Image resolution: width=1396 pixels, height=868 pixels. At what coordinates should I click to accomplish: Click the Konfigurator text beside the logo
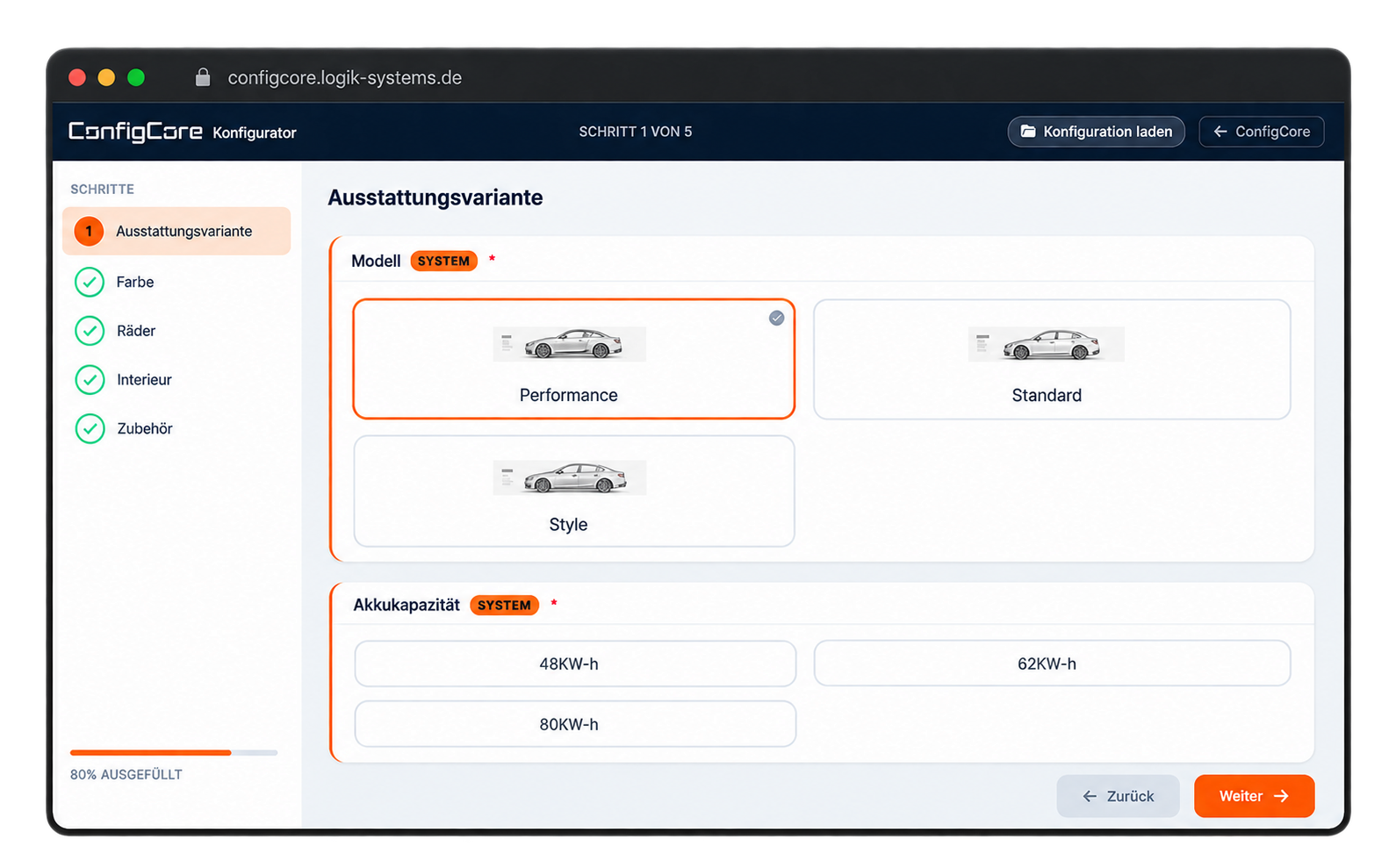click(x=255, y=133)
